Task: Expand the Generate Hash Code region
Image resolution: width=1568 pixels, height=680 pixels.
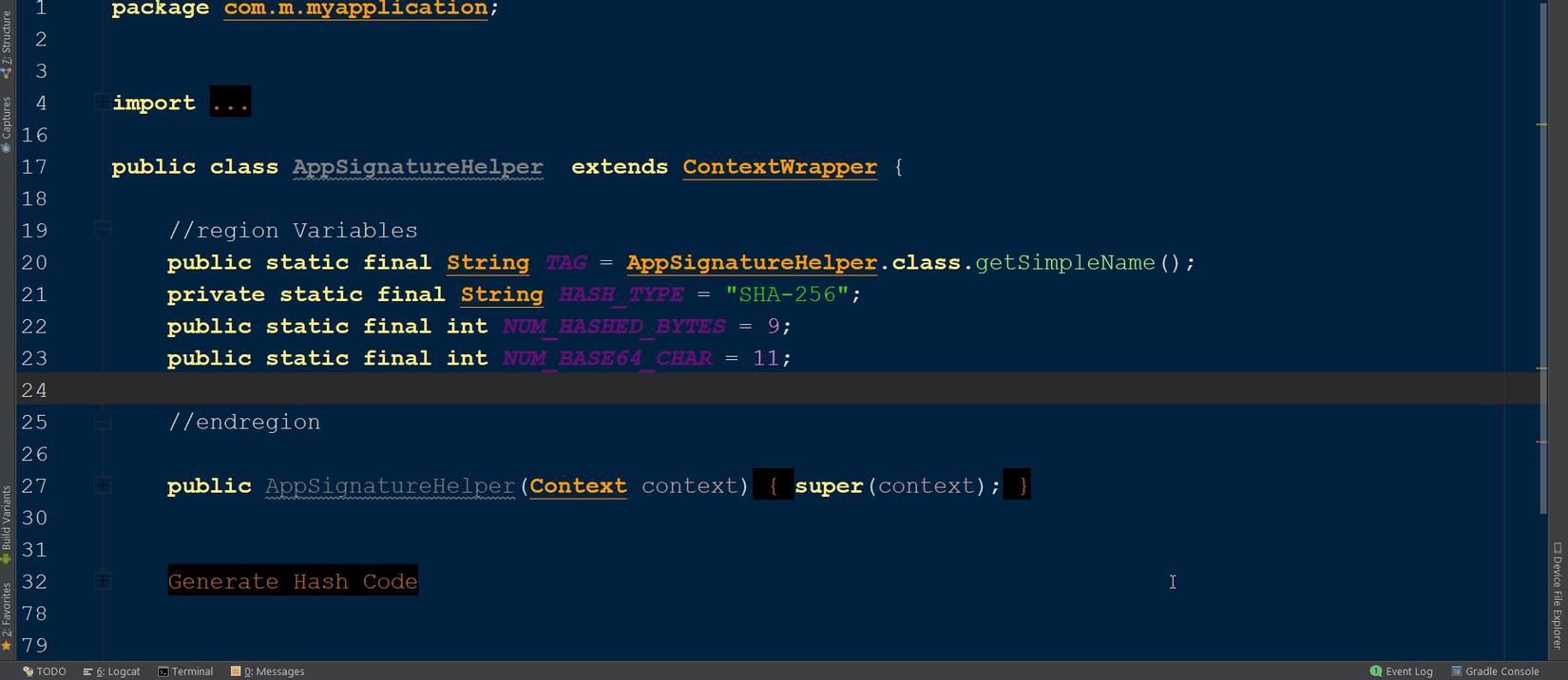Action: pyautogui.click(x=101, y=581)
